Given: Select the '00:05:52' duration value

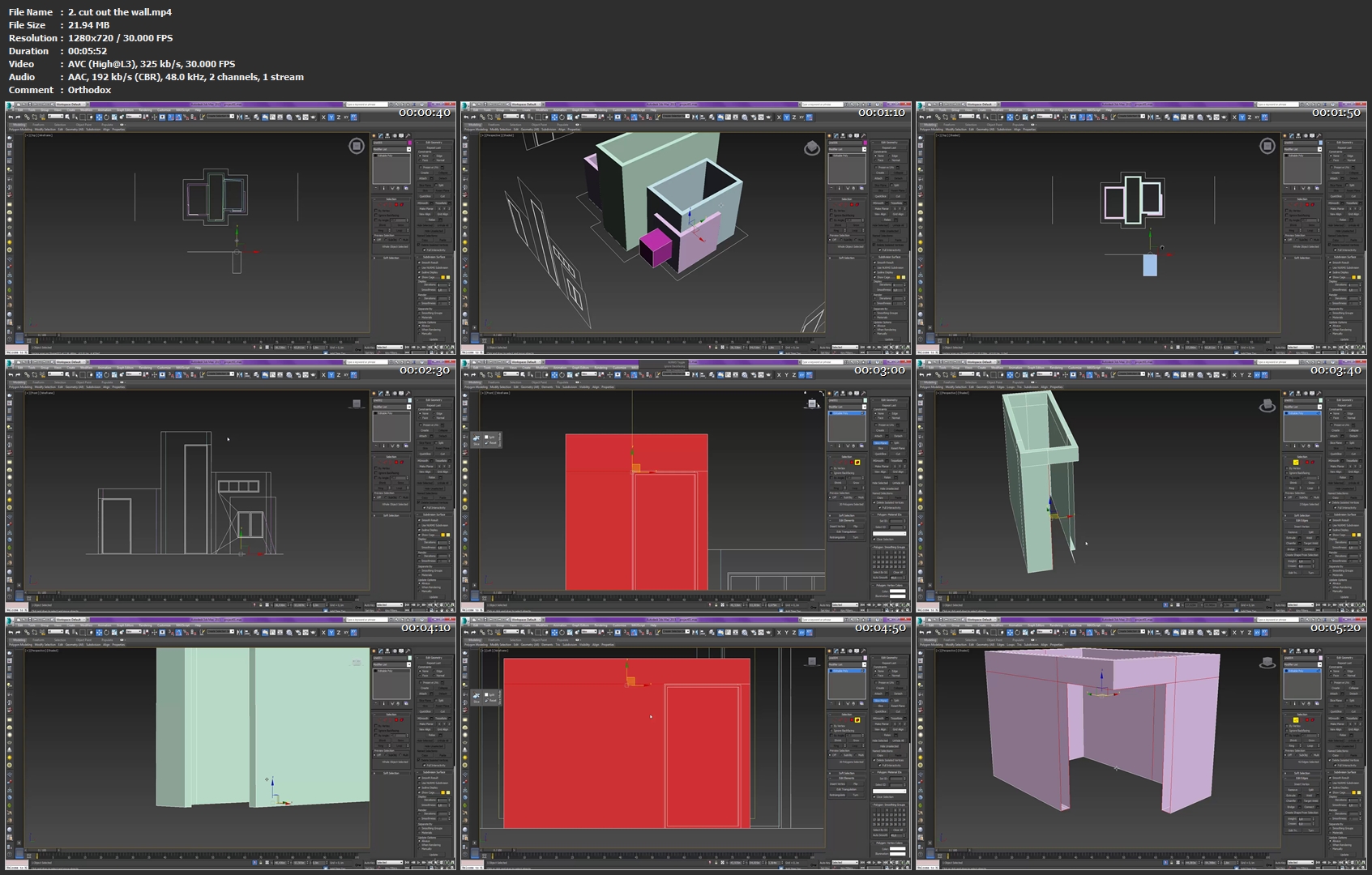Looking at the screenshot, I should point(88,51).
